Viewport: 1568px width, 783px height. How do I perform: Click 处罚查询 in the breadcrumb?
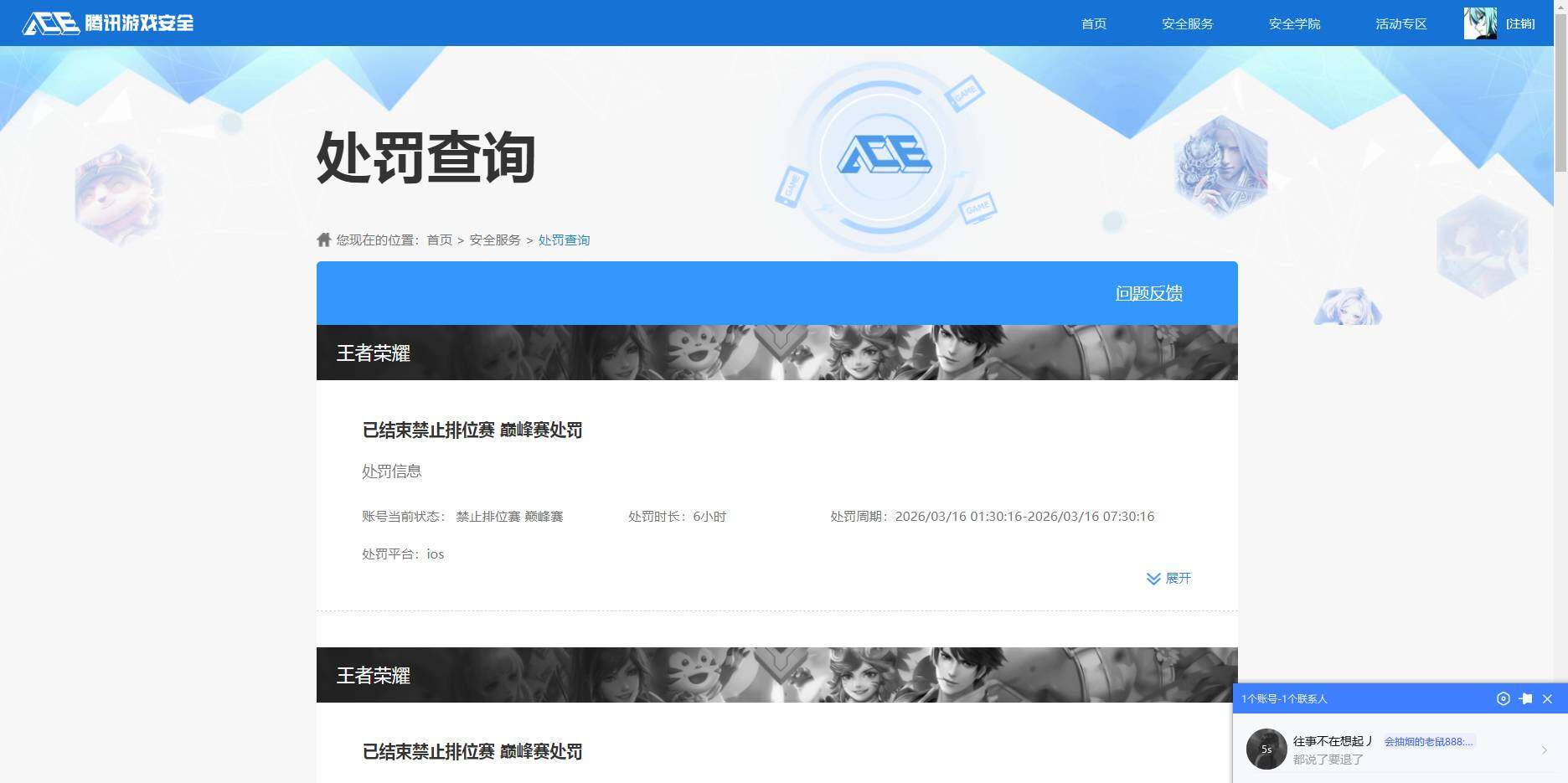(564, 240)
